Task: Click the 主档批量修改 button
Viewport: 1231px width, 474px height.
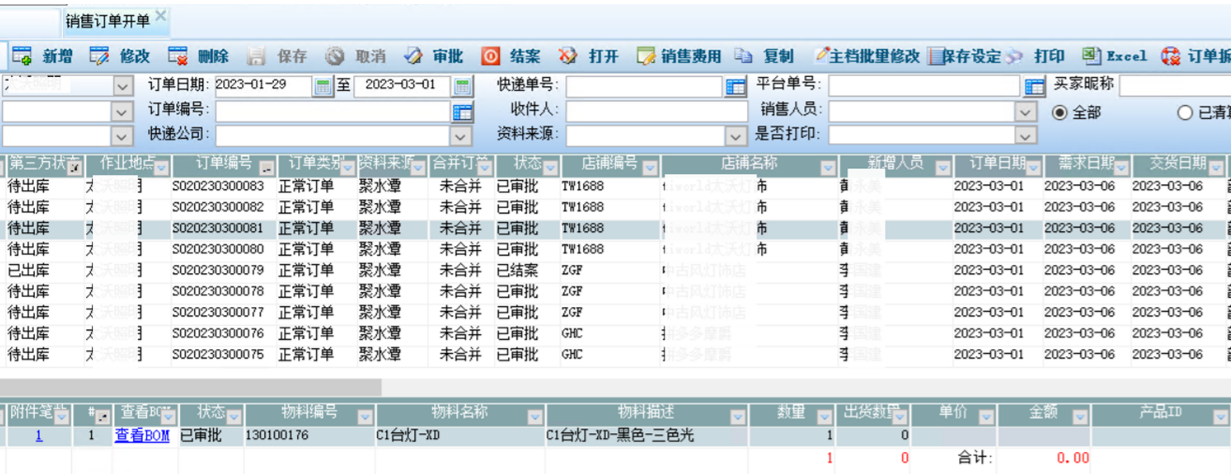Action: tap(866, 56)
